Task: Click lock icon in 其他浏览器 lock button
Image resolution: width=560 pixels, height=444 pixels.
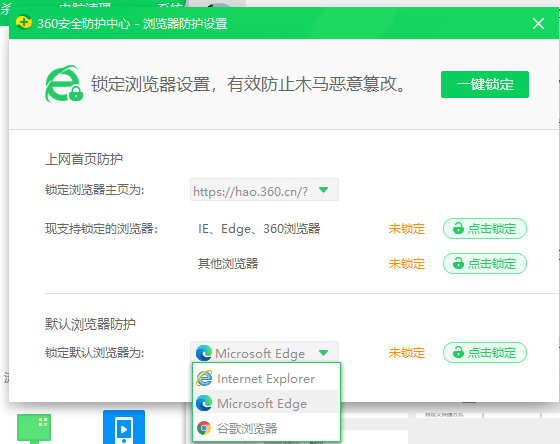Action: pos(458,263)
